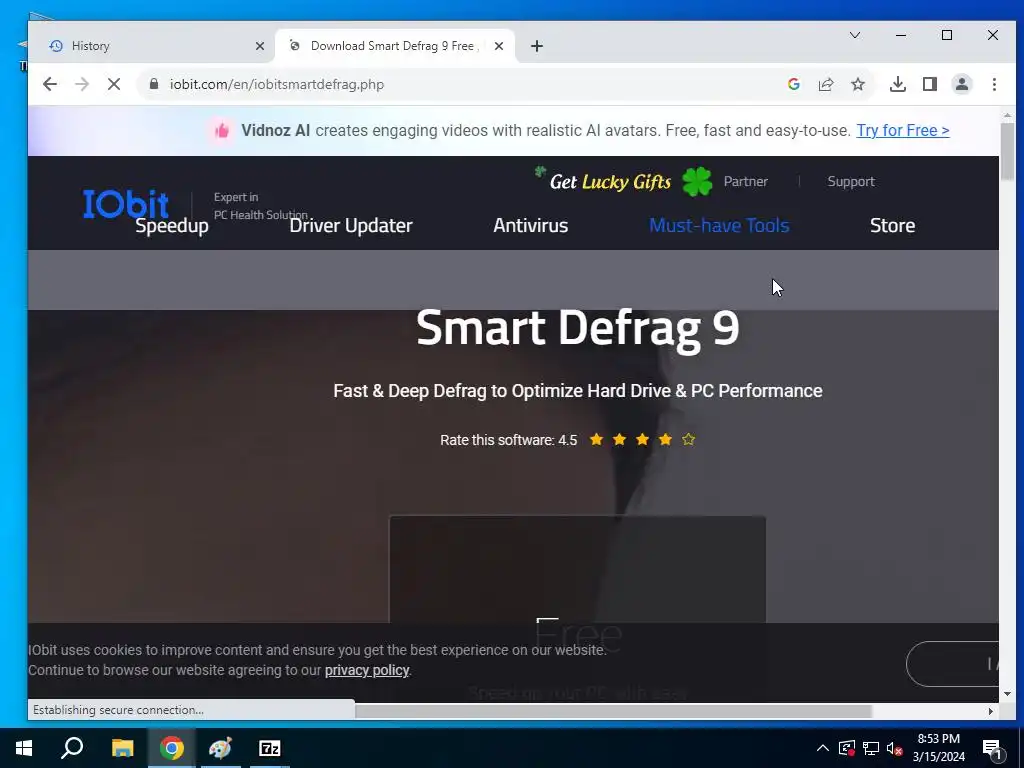Screen dimensions: 1024x768
Task: Toggle Chrome side panel
Action: (930, 84)
